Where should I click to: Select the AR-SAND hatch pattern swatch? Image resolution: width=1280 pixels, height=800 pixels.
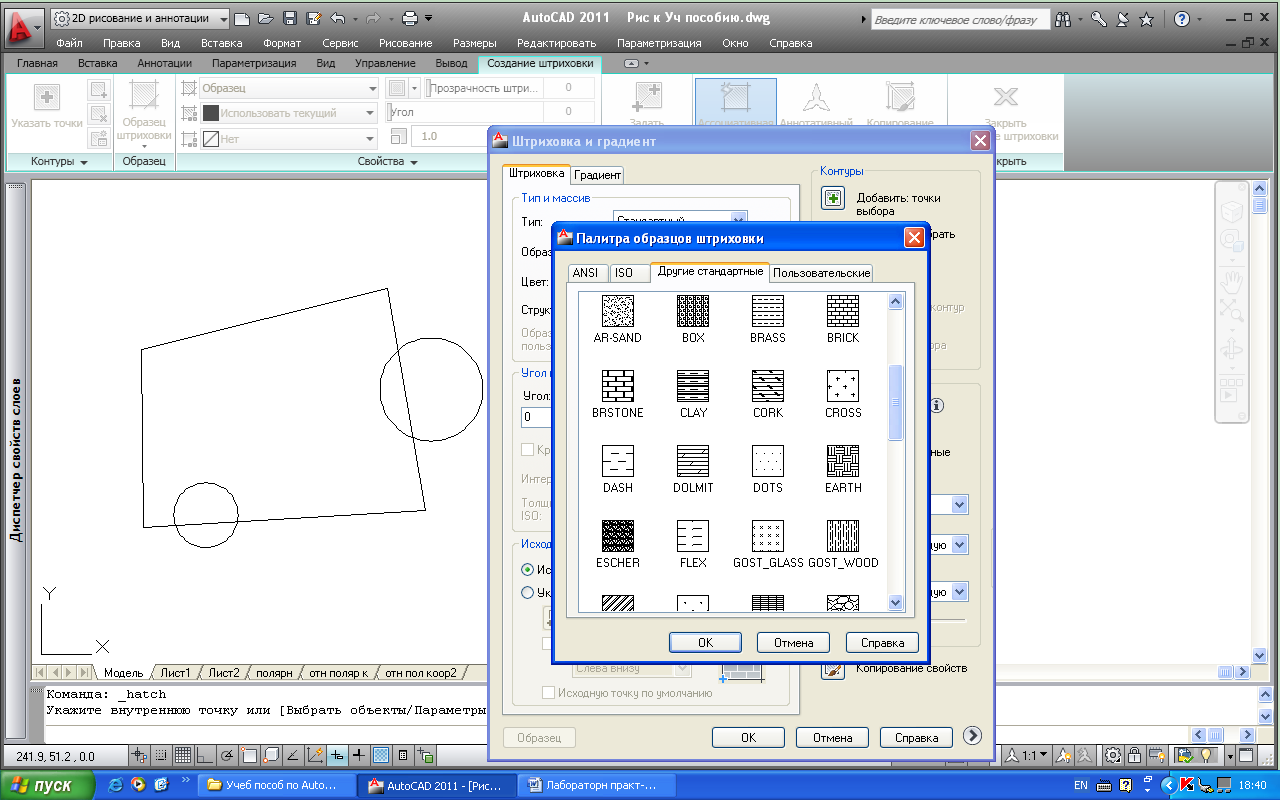coord(617,311)
